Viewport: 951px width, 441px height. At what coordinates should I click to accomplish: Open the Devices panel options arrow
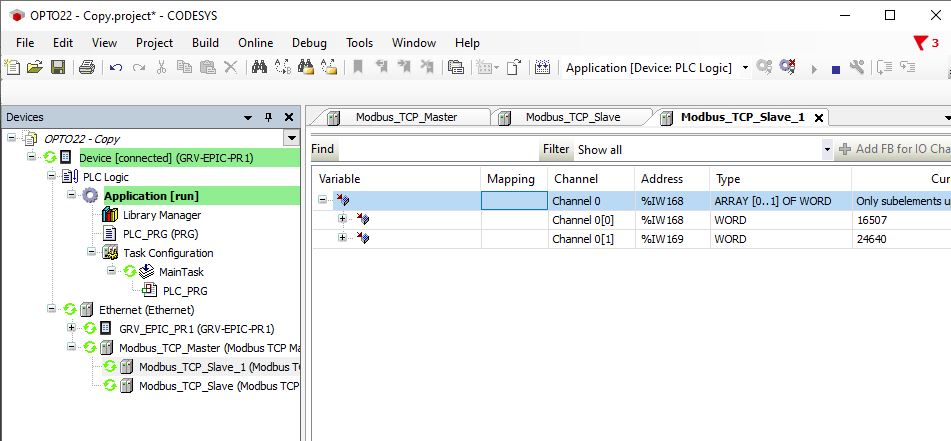[247, 118]
